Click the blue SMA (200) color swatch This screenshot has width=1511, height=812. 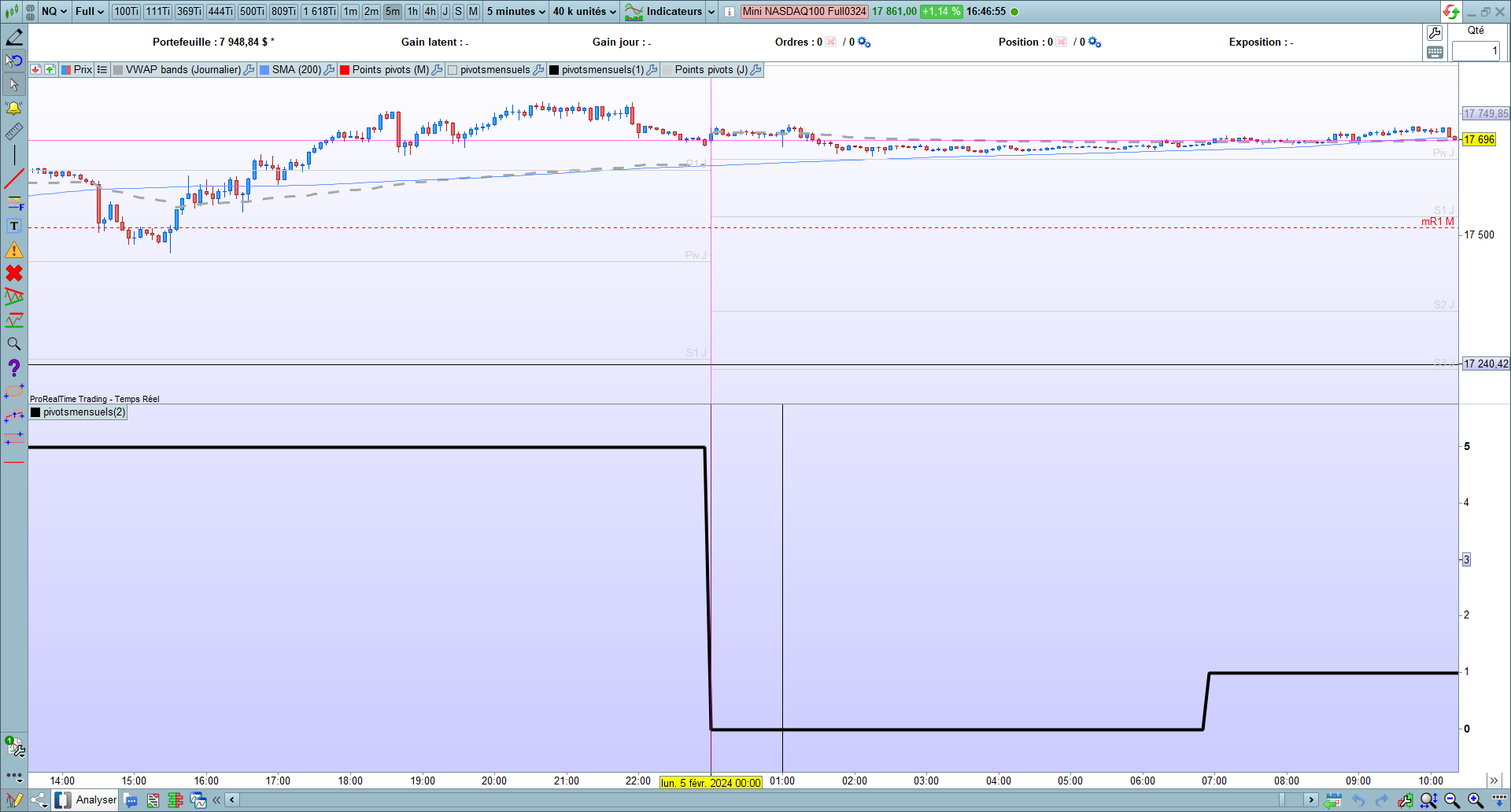pos(264,70)
